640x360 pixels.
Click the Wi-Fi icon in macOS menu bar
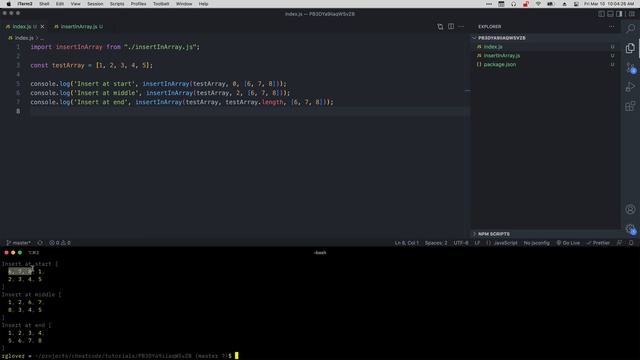(538, 4)
